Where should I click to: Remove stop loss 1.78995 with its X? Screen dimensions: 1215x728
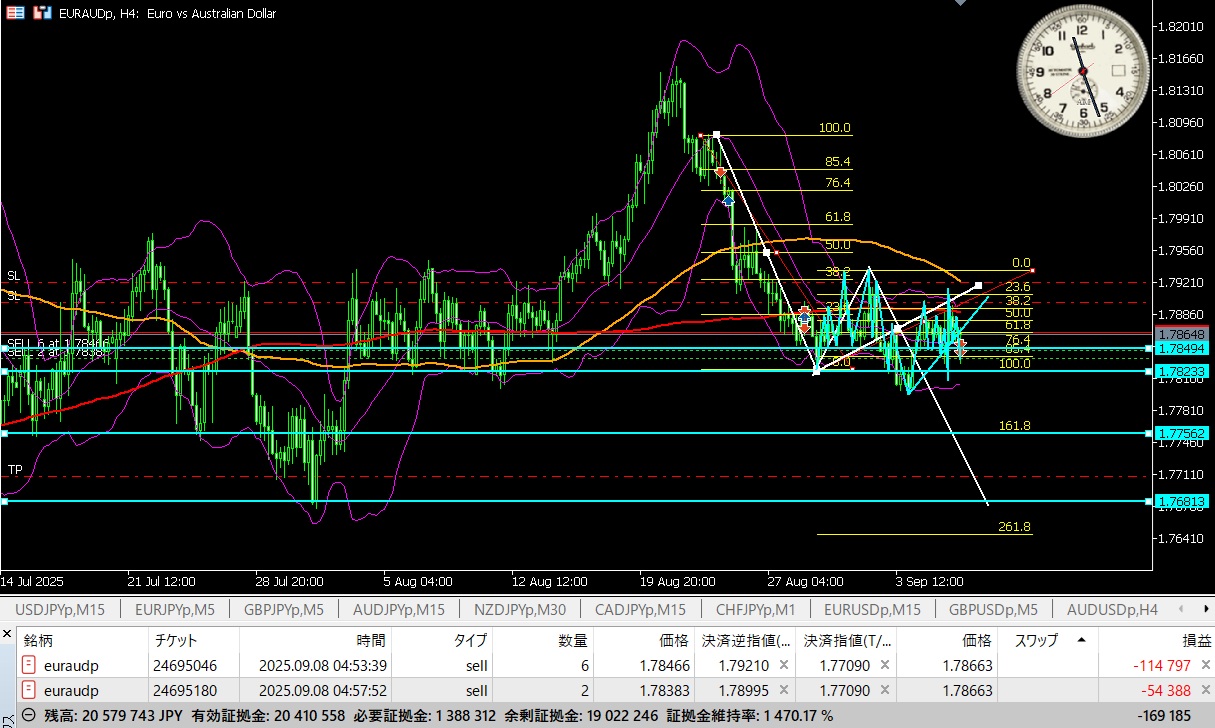(x=784, y=691)
